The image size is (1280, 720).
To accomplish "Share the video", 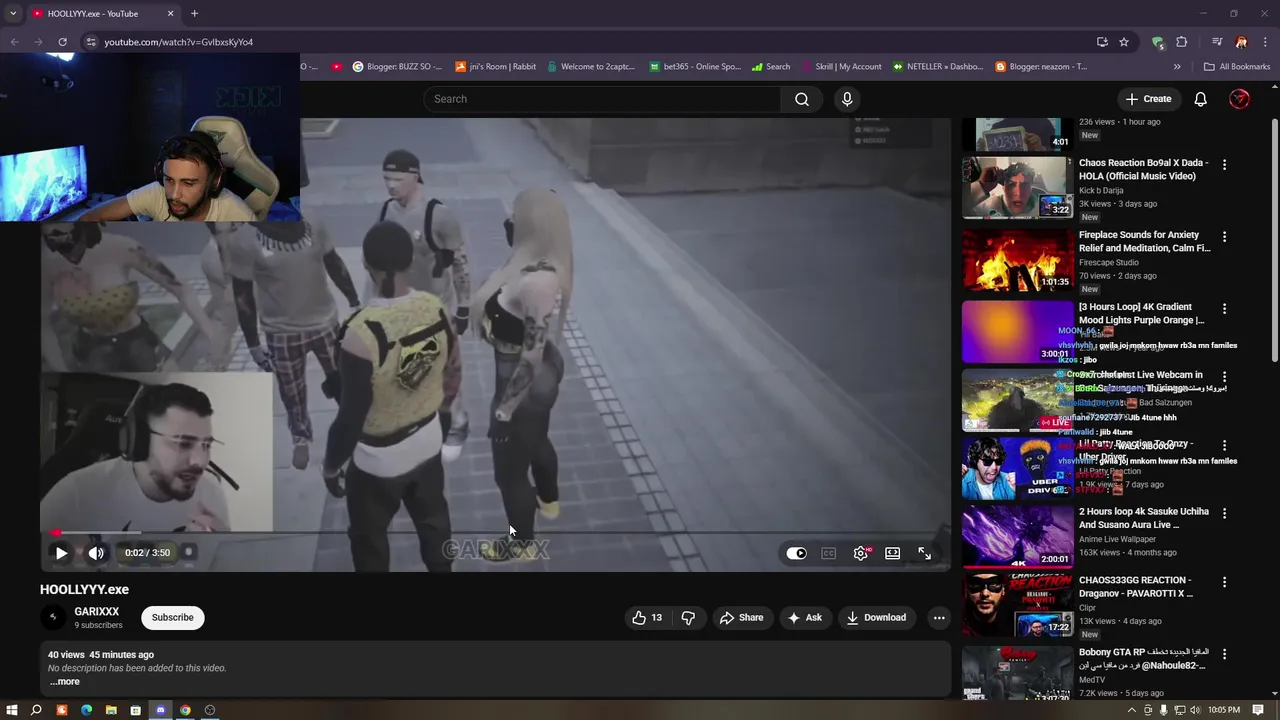I will [x=741, y=618].
